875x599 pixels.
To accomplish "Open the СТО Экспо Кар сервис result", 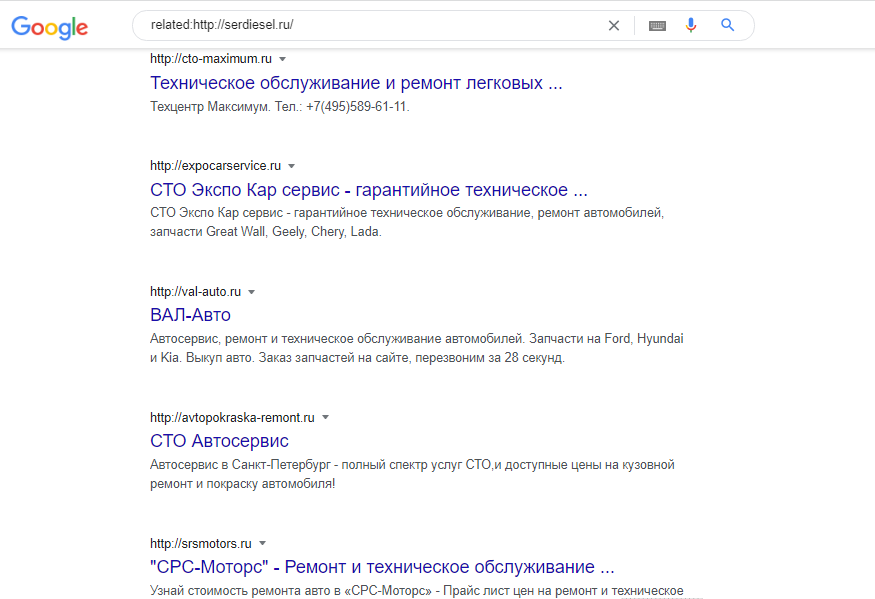I will 369,190.
